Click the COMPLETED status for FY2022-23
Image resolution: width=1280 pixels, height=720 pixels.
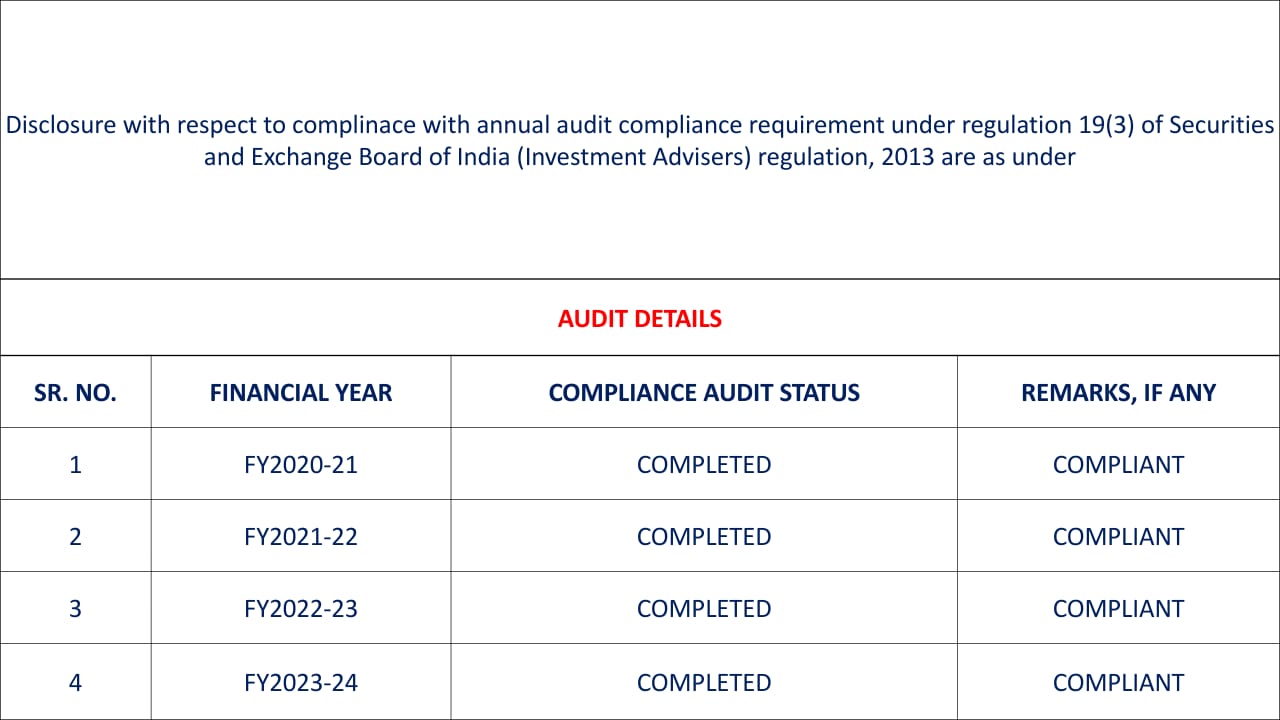[x=704, y=609]
